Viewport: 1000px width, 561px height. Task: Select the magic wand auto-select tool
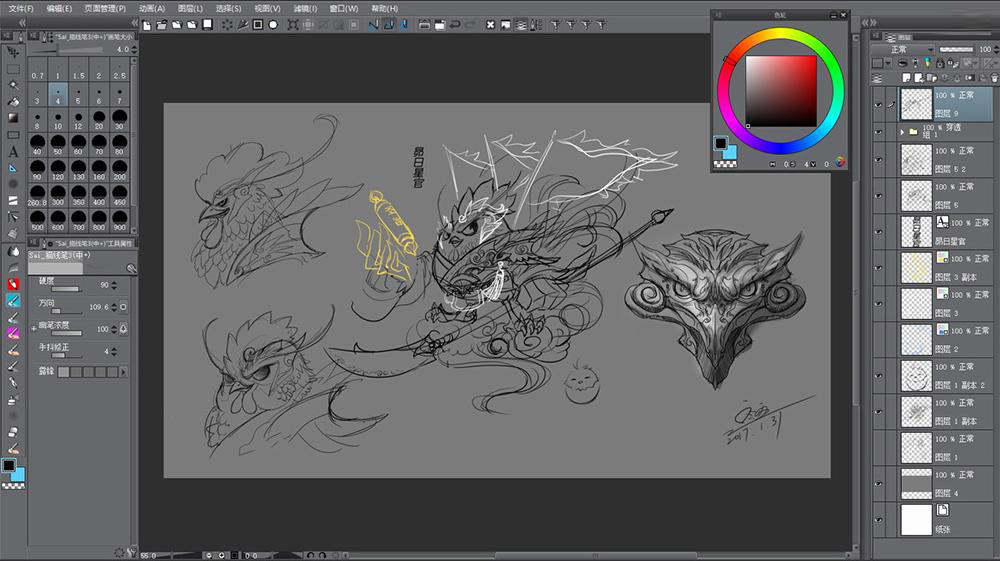13,85
